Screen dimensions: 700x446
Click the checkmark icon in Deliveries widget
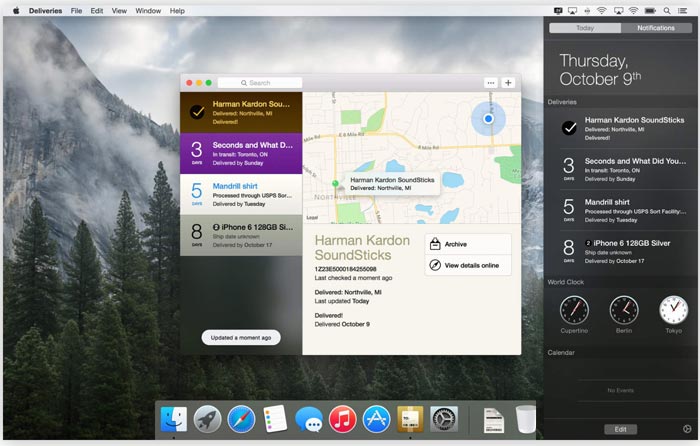tap(569, 128)
